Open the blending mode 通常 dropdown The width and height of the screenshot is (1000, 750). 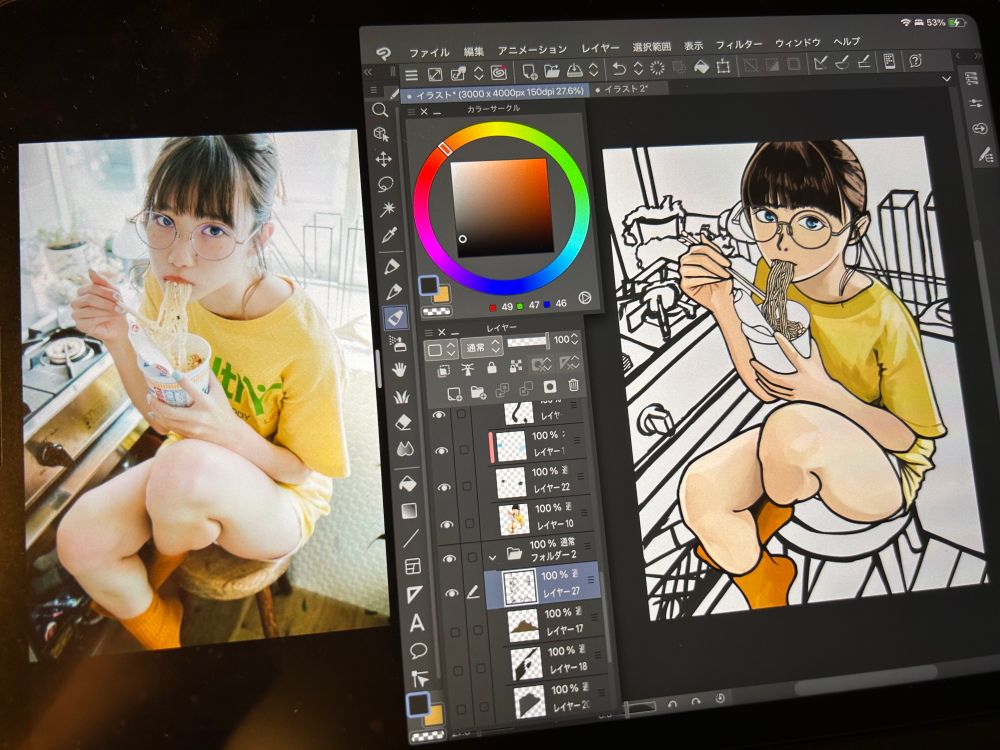pos(482,348)
